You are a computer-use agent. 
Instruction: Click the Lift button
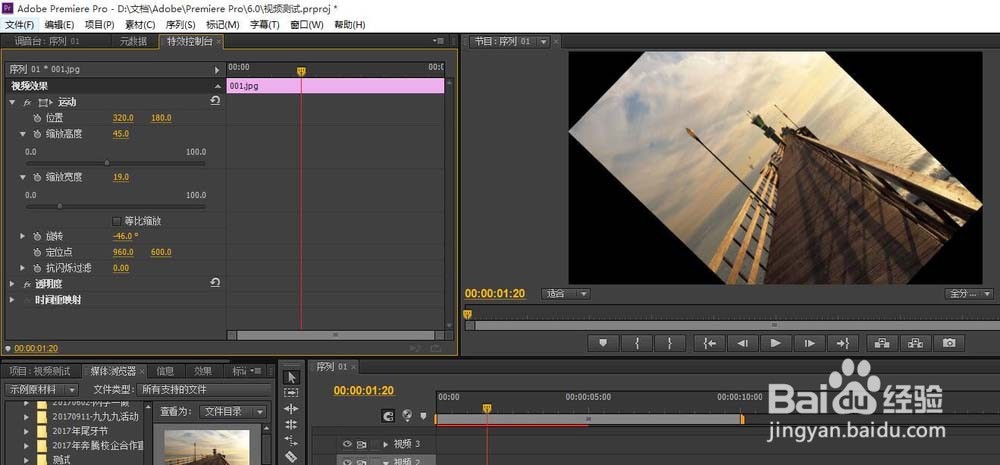[882, 343]
